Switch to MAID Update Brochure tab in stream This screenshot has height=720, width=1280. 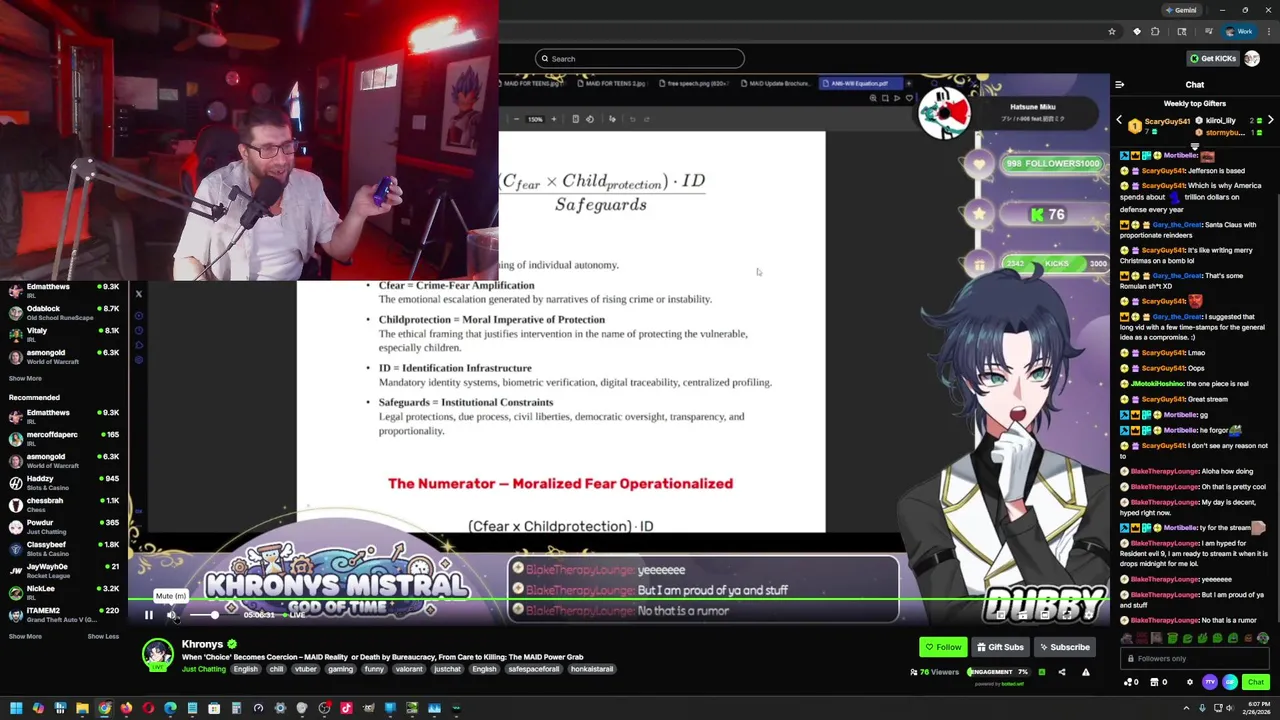coord(778,83)
